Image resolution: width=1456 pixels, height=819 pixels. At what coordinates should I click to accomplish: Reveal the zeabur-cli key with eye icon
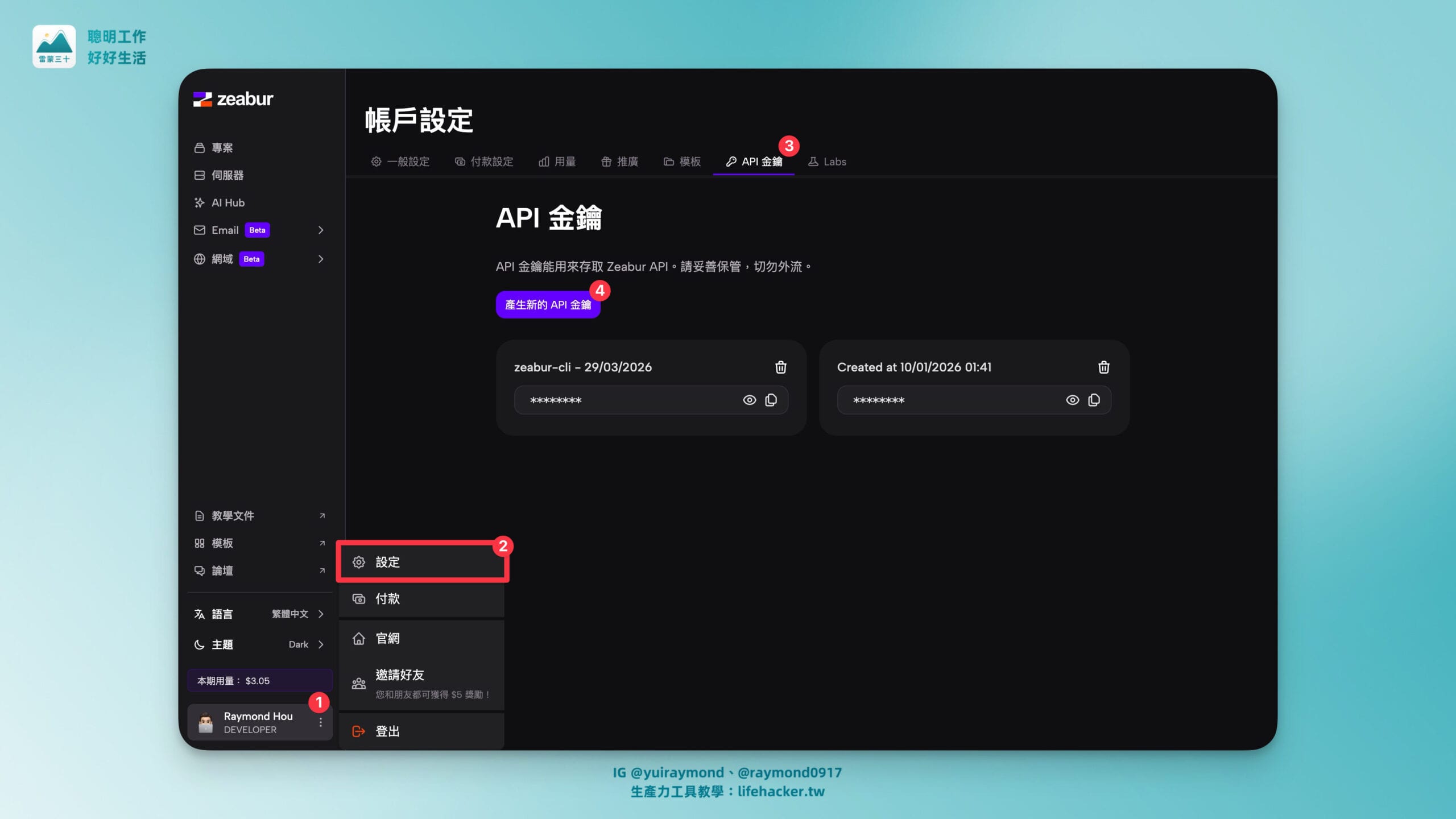pos(749,400)
